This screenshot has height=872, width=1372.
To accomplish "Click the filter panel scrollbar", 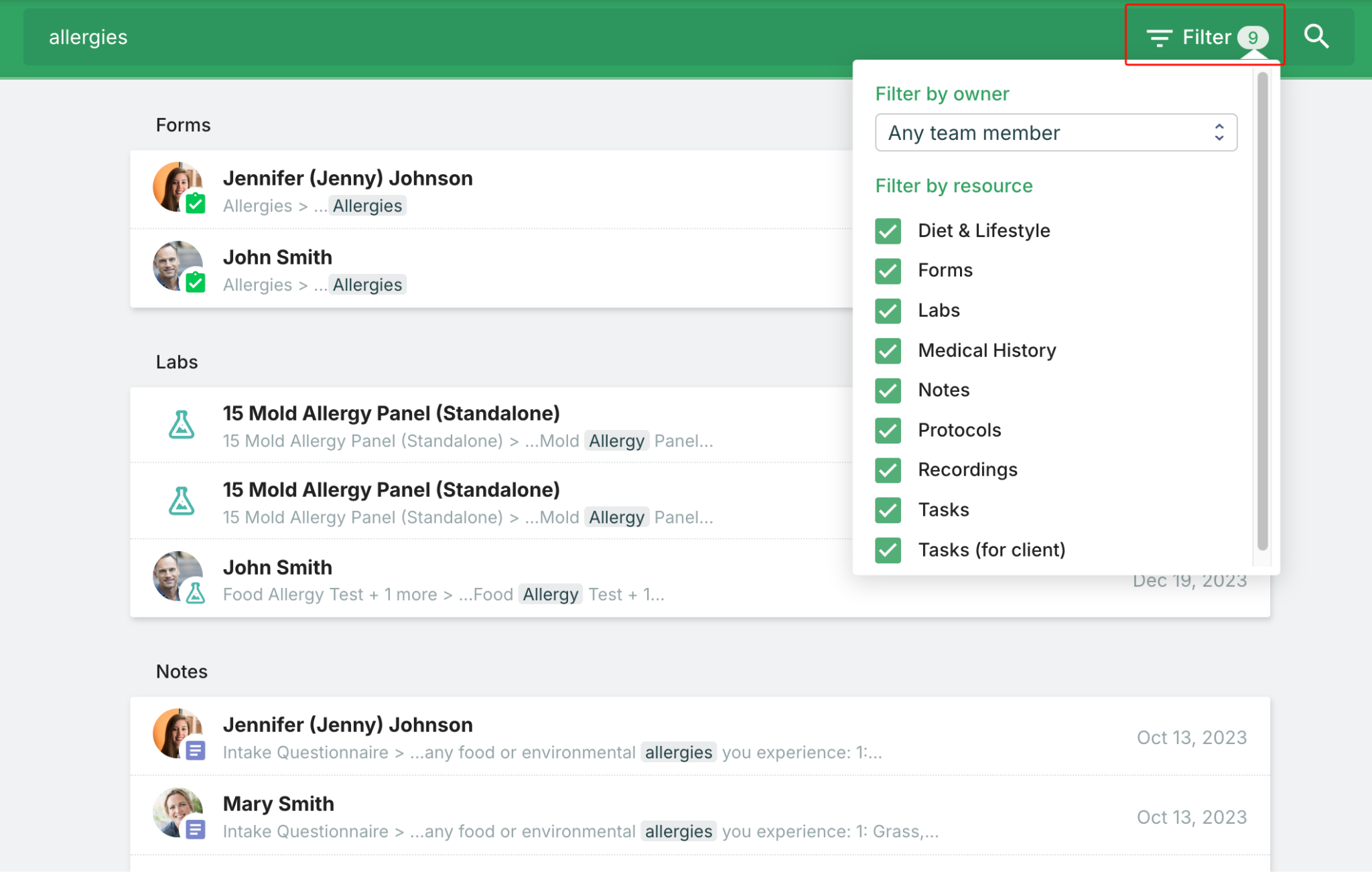I will pos(1262,311).
